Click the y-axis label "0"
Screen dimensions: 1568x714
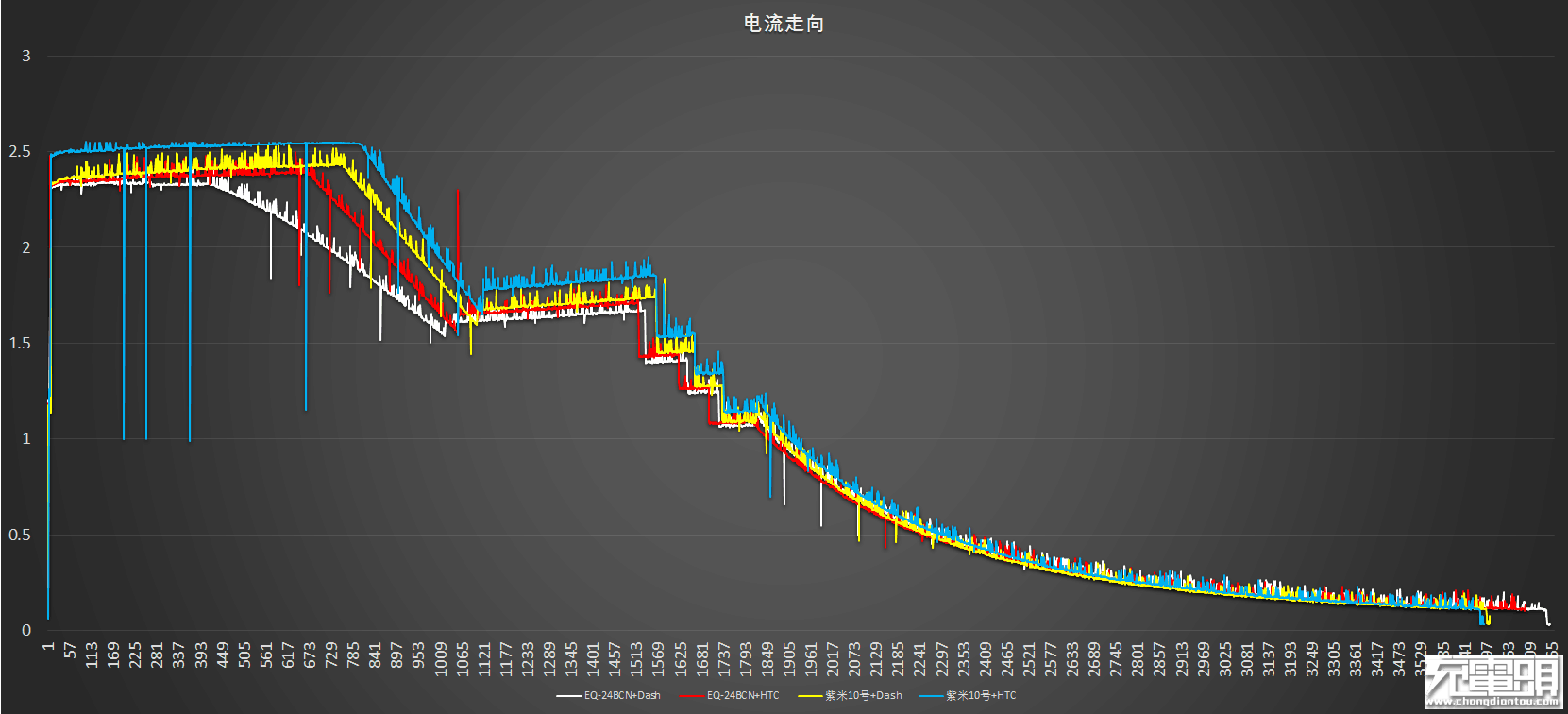click(x=26, y=630)
